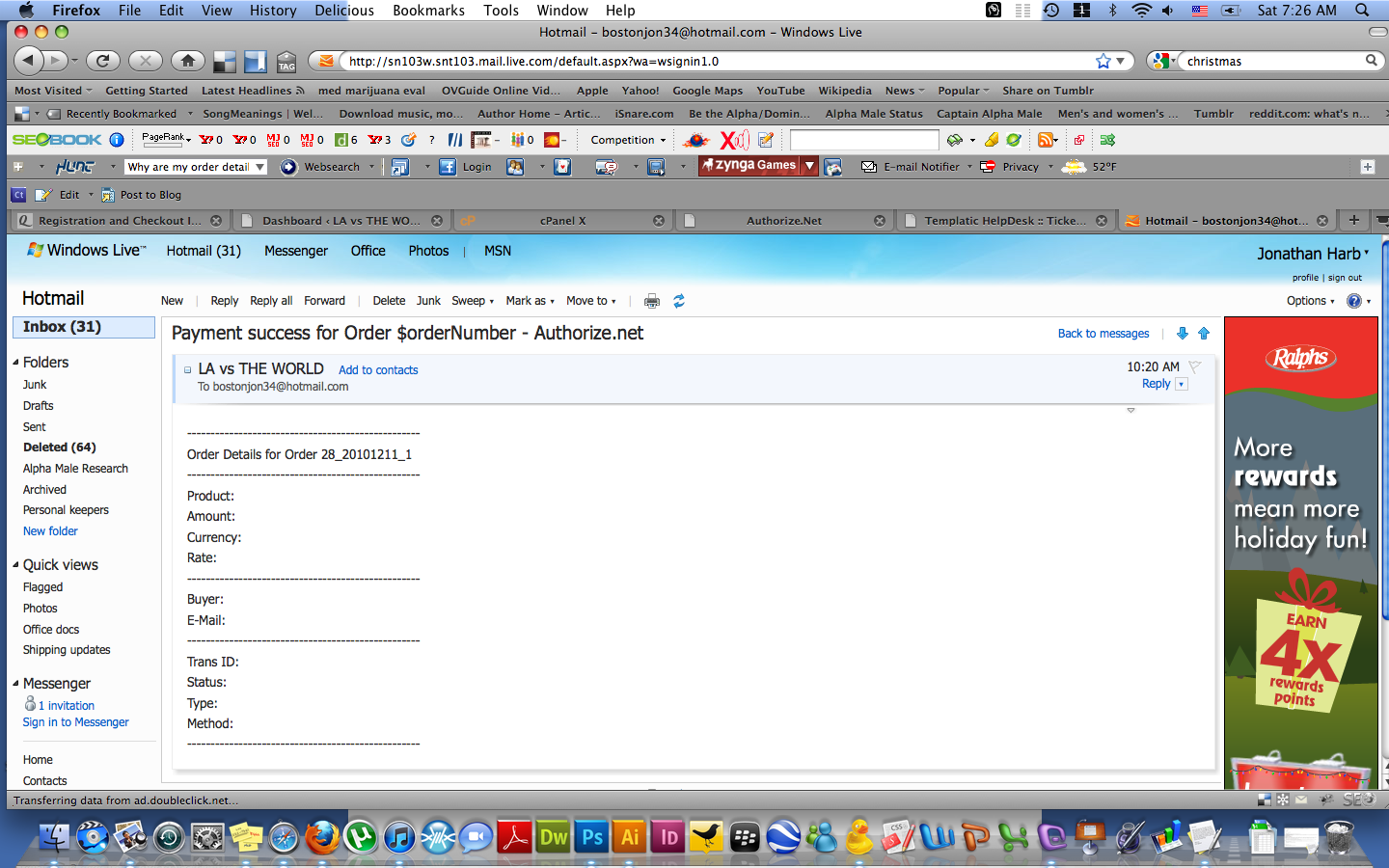Image resolution: width=1389 pixels, height=868 pixels.
Task: Click the SEO toolbar empty search field
Action: pos(864,140)
